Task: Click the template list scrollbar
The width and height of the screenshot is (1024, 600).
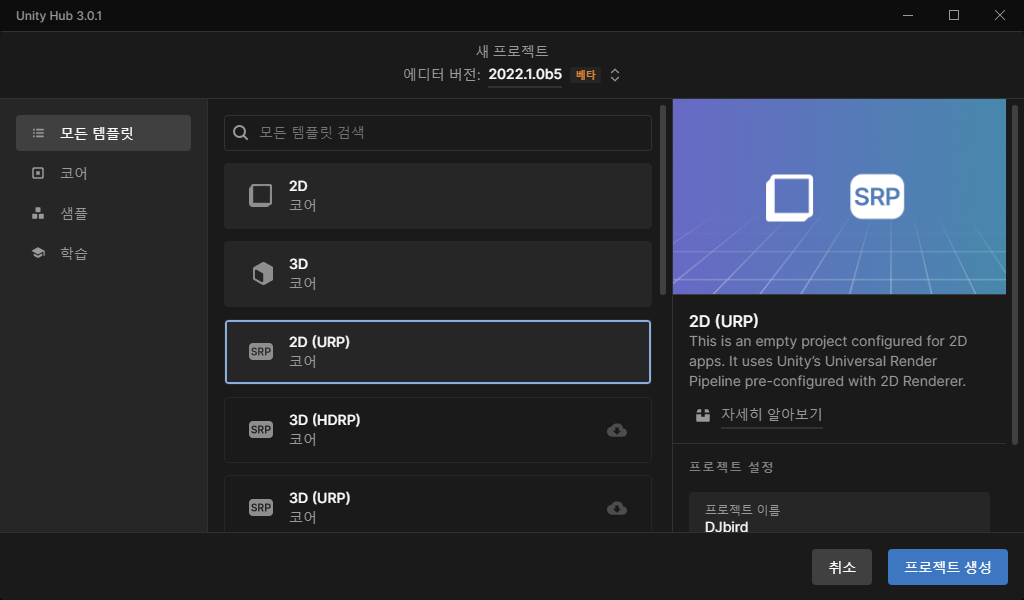Action: pyautogui.click(x=663, y=200)
